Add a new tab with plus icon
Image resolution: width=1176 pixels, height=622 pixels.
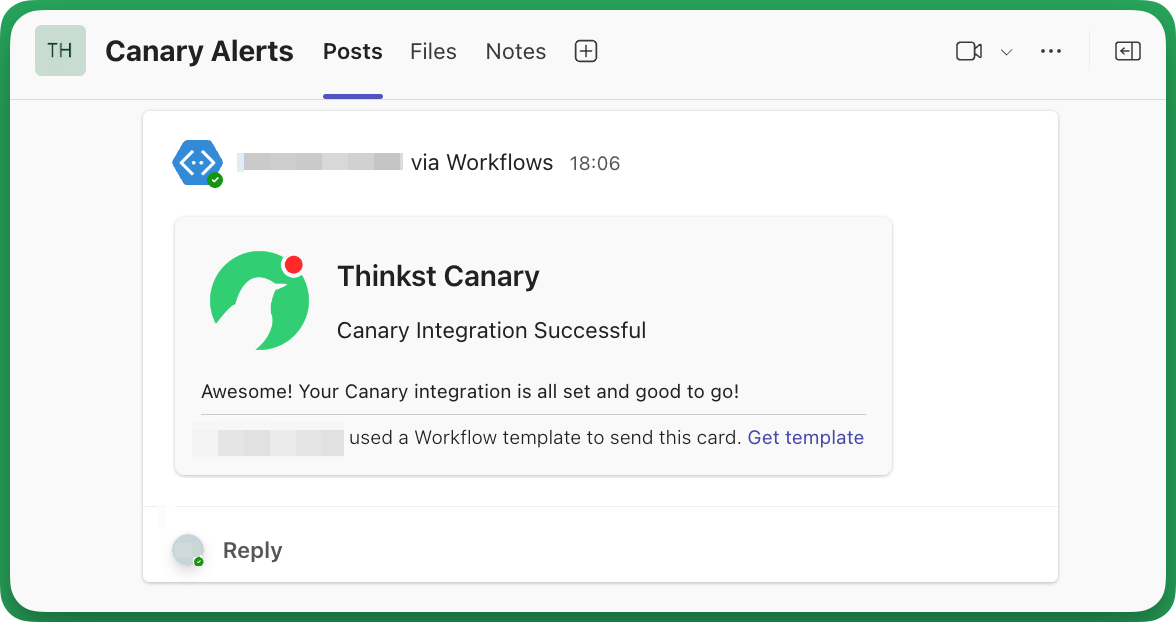click(x=586, y=51)
